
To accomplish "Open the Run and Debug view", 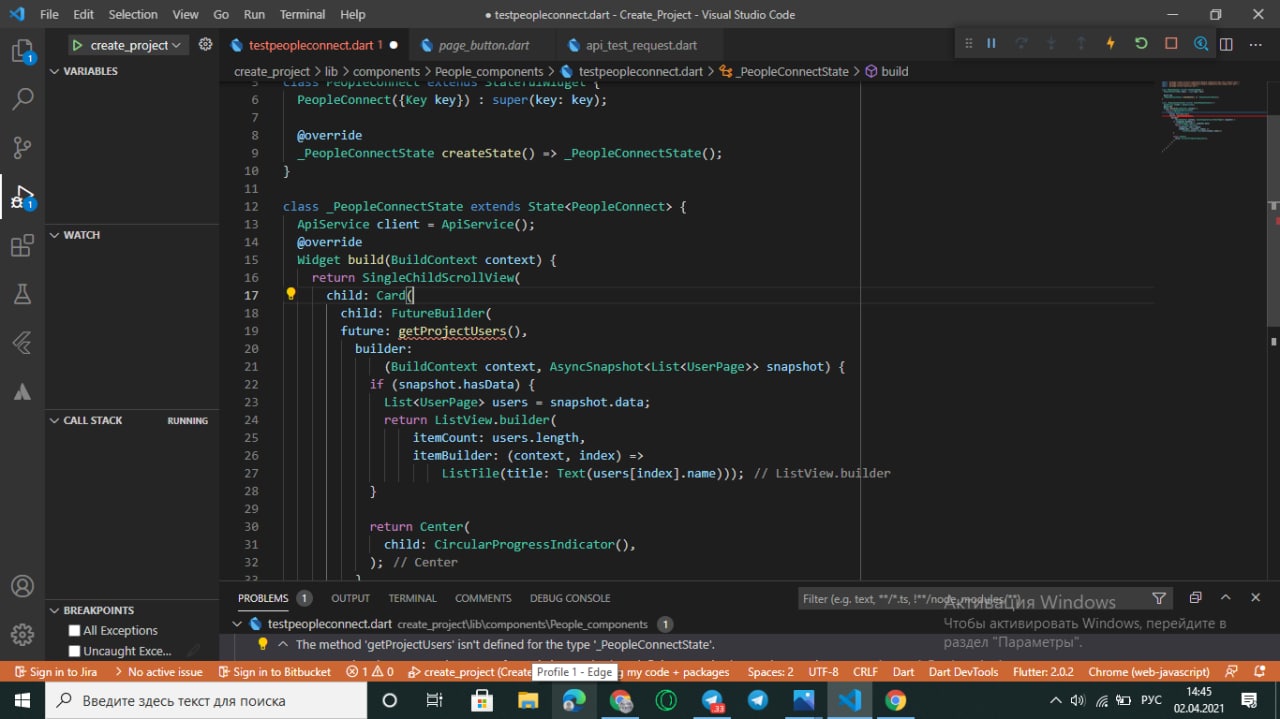I will click(22, 197).
